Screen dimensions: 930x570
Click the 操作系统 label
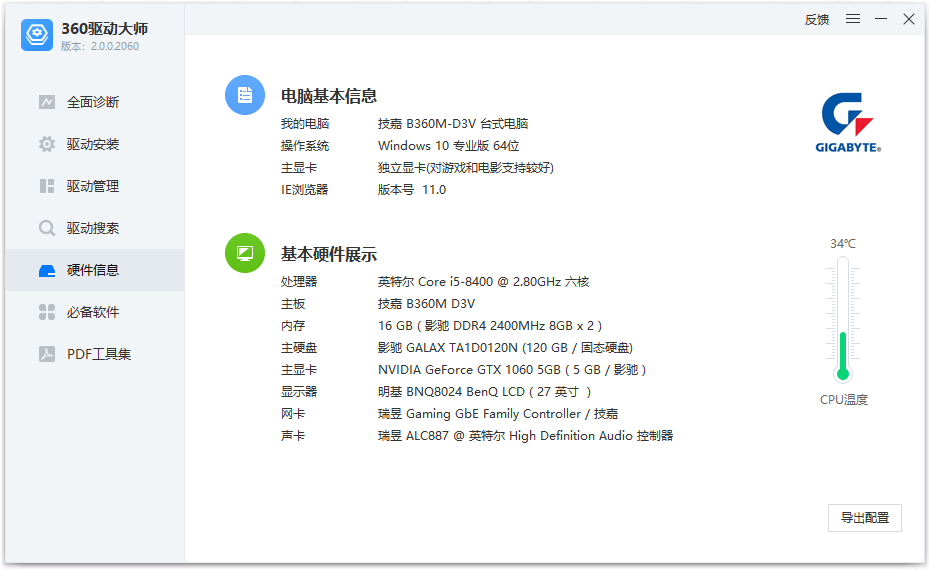[305, 146]
